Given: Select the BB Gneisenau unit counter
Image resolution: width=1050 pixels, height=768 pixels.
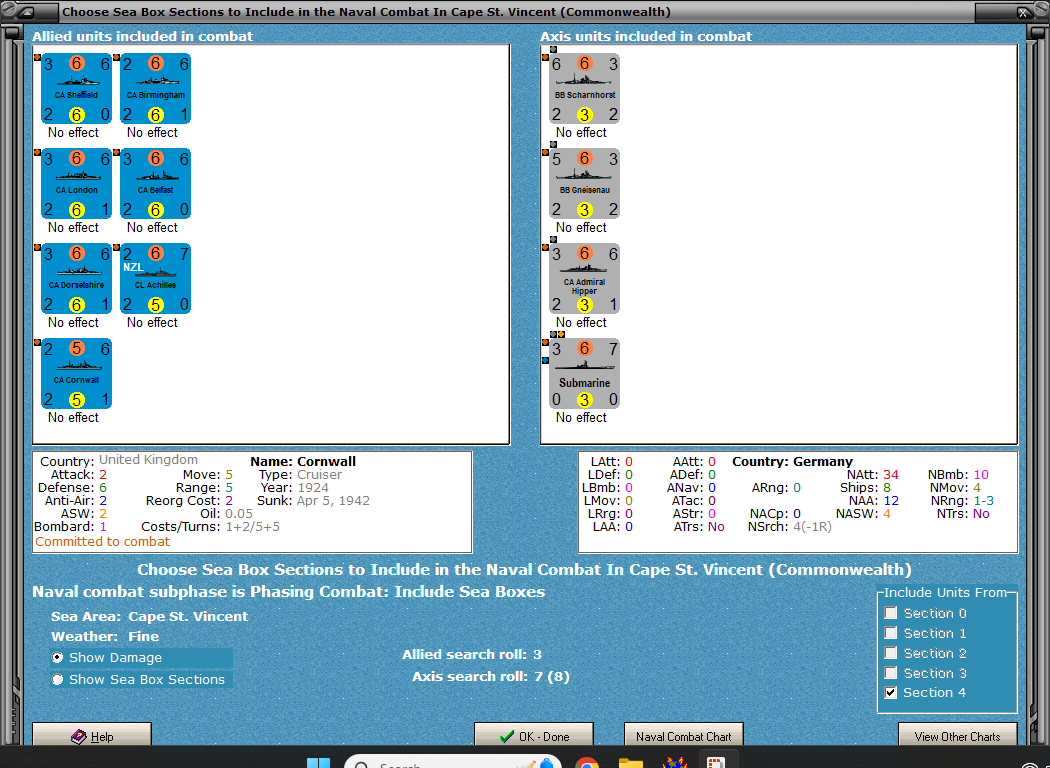Looking at the screenshot, I should (x=585, y=184).
